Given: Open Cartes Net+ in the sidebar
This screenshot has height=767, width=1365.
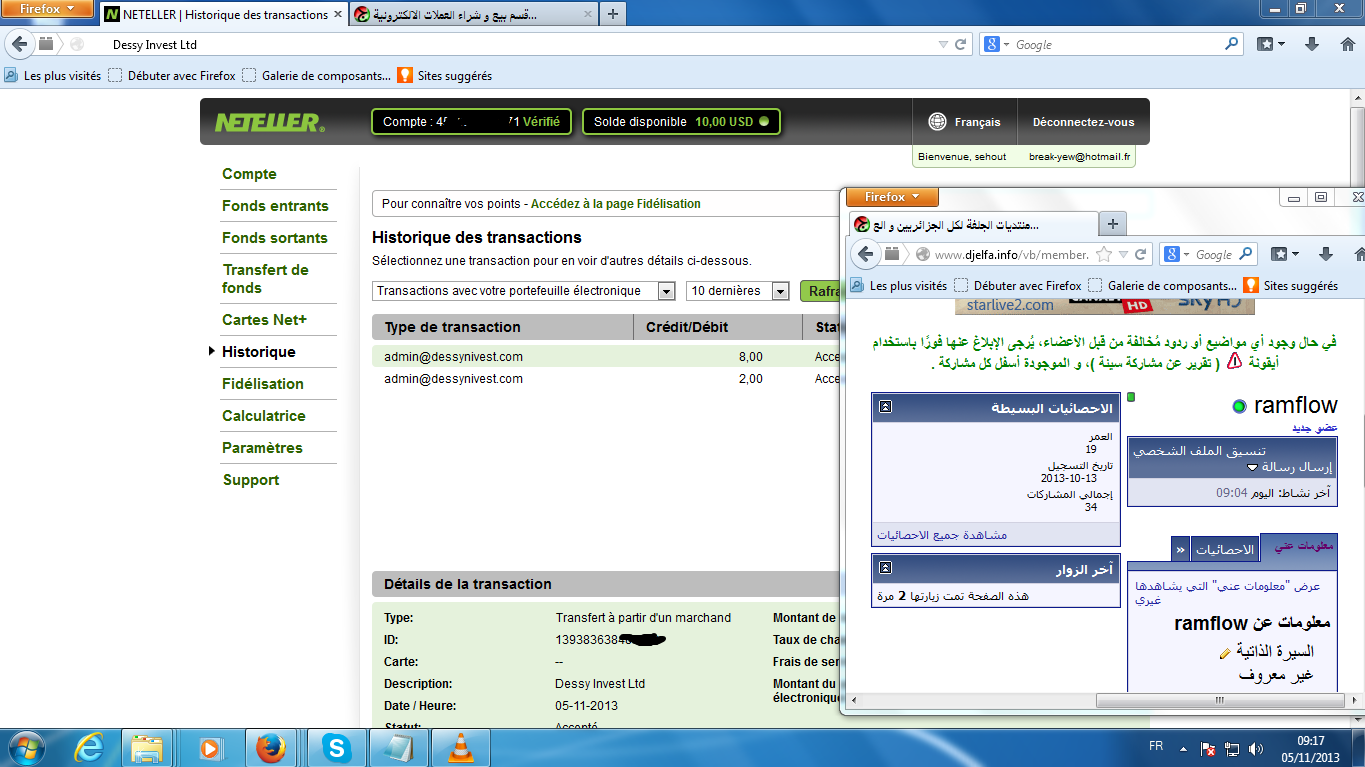Looking at the screenshot, I should click(264, 320).
